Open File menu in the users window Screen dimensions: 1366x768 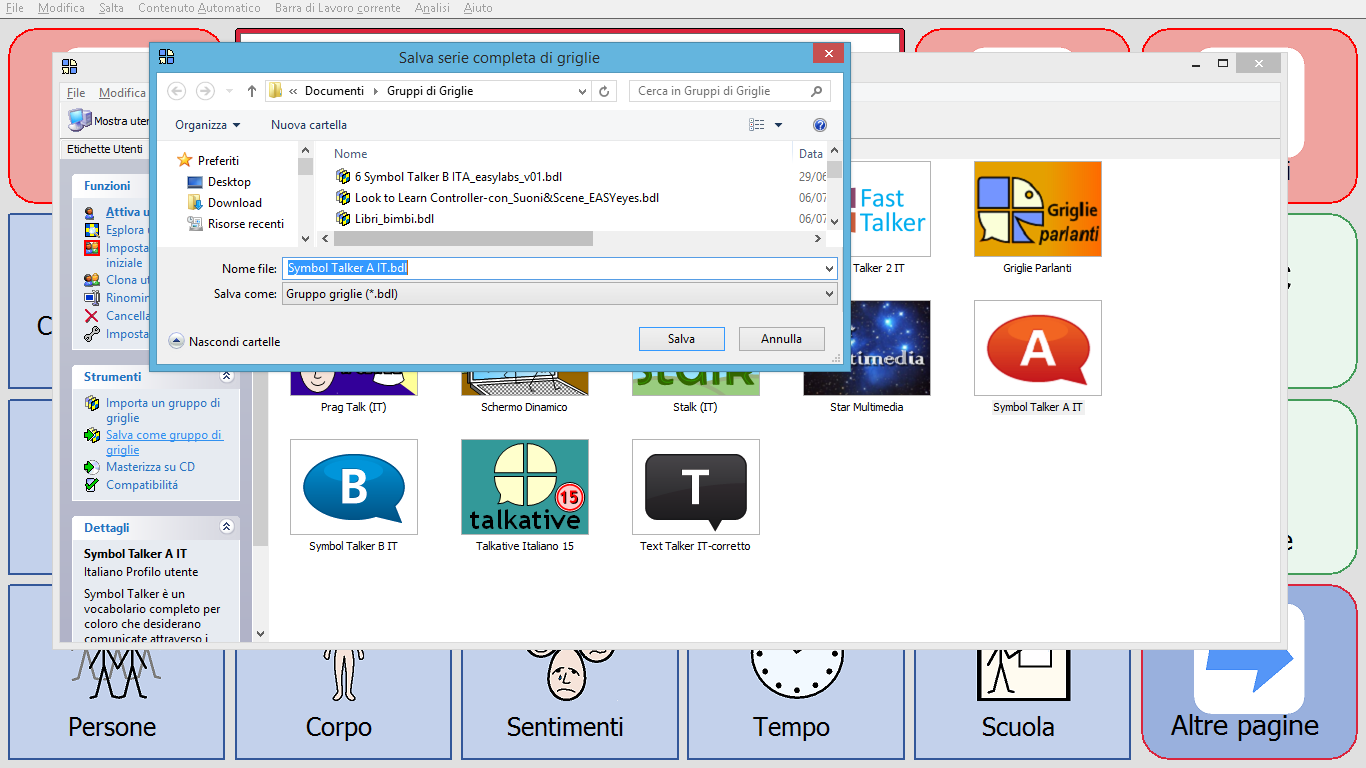click(x=76, y=93)
